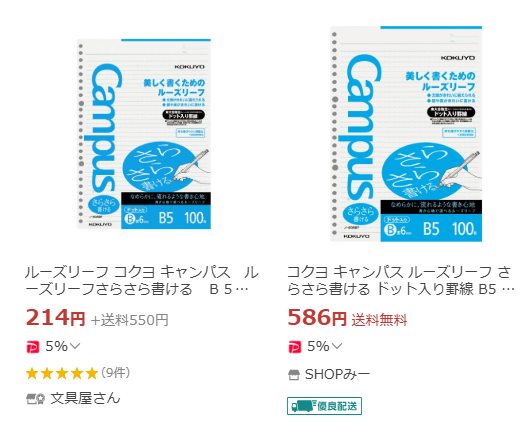Visit the SHOPみー store
The image size is (527, 422).
click(337, 374)
